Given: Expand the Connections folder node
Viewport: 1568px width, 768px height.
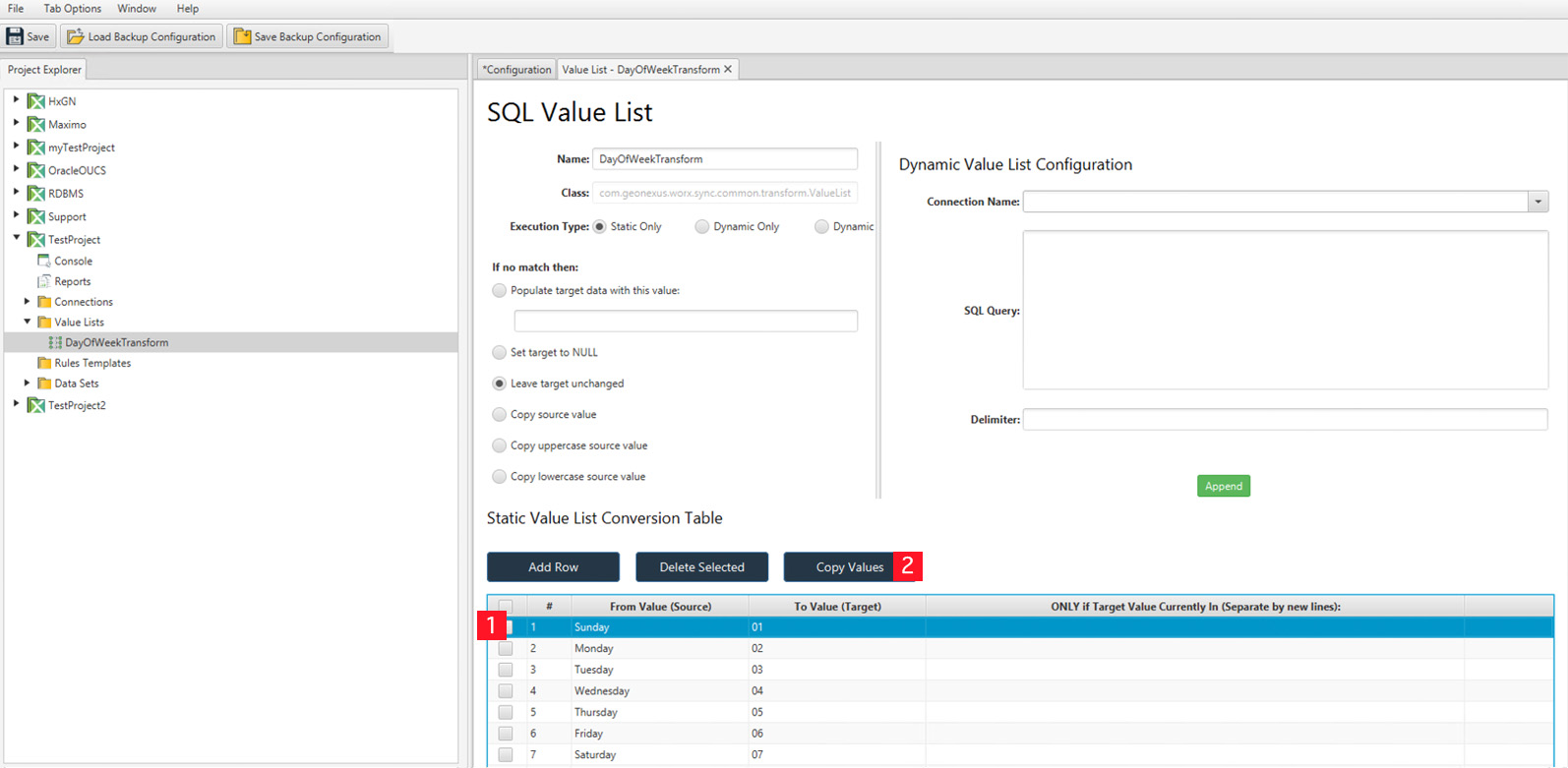Looking at the screenshot, I should (x=28, y=301).
